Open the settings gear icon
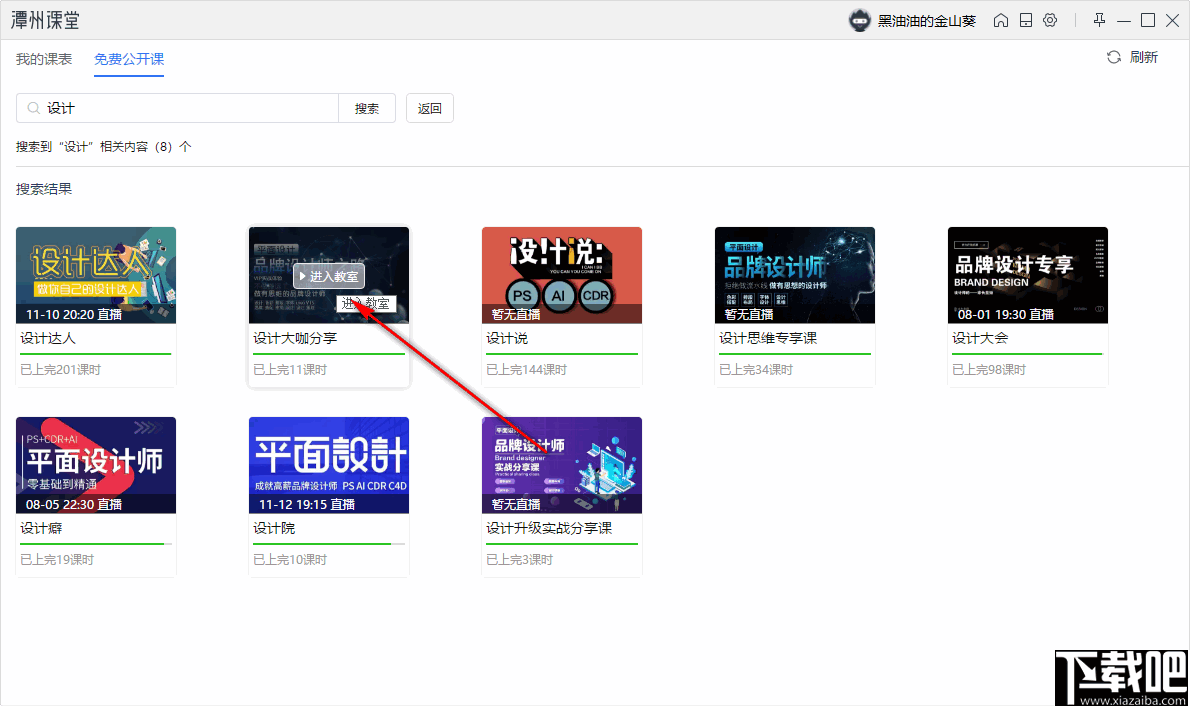The width and height of the screenshot is (1190, 706). point(1050,19)
